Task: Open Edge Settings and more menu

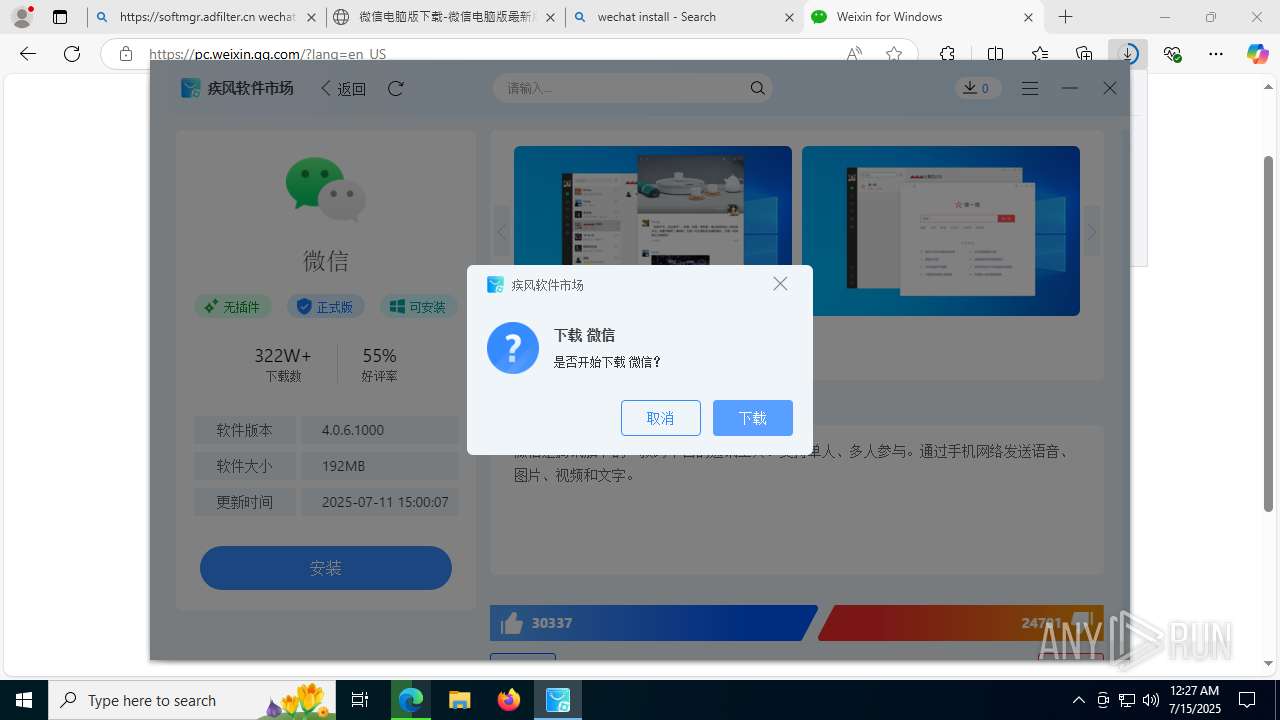Action: pos(1216,54)
